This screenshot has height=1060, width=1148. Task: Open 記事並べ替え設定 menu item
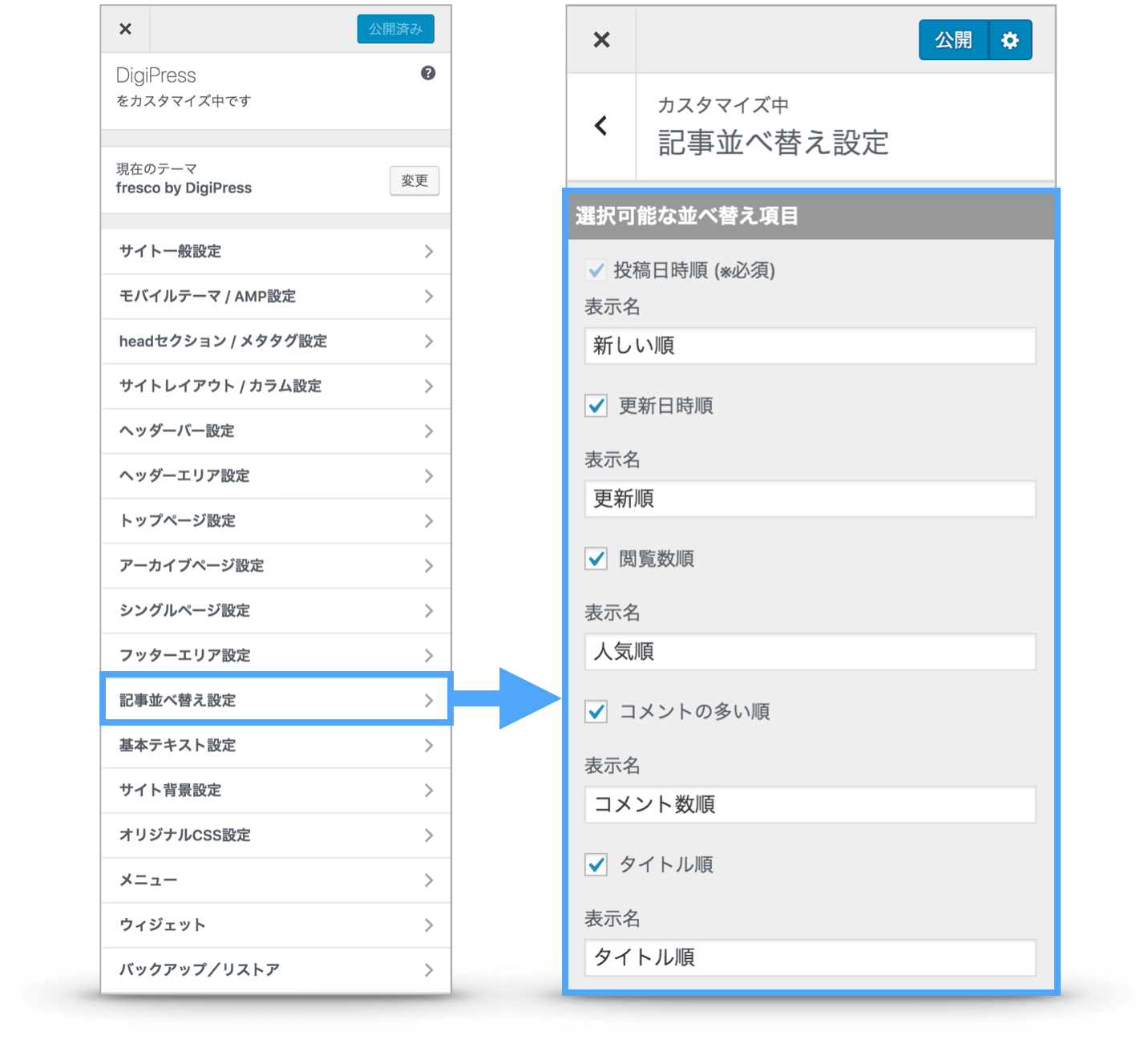click(x=276, y=700)
